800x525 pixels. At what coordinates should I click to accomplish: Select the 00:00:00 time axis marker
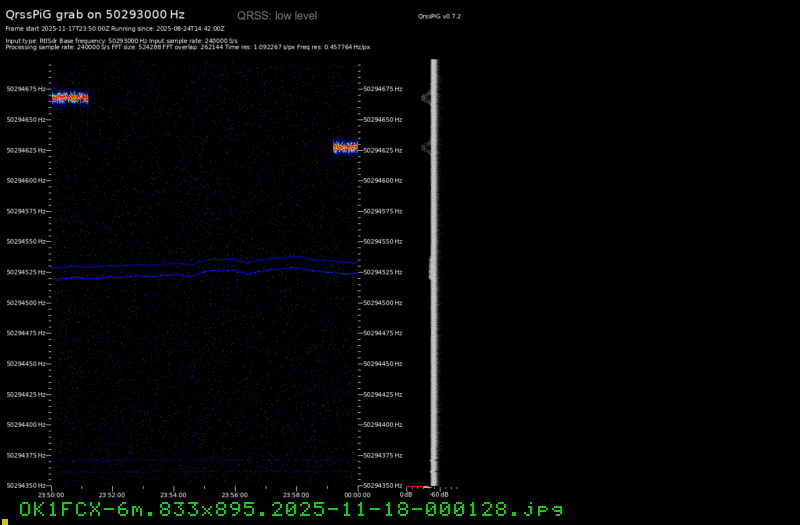[357, 494]
